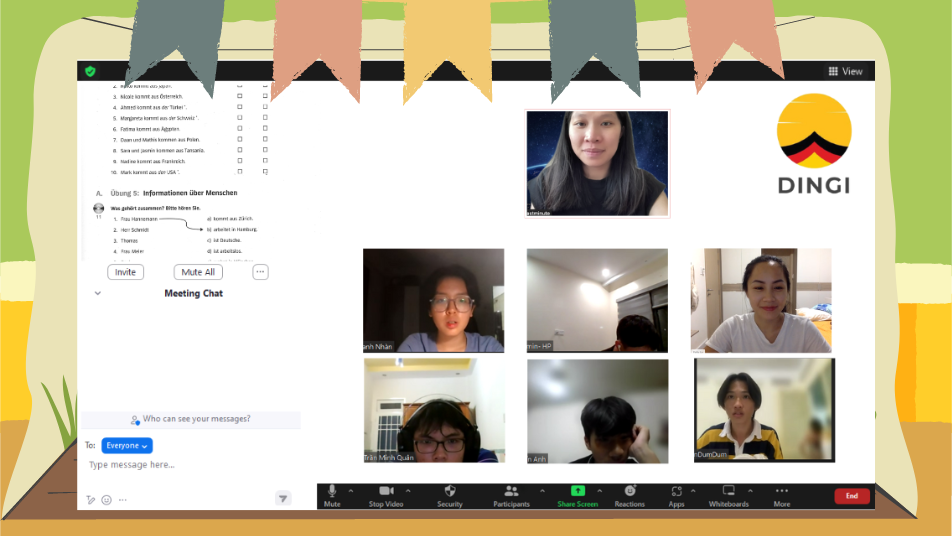
Task: Select the DumDum video tile
Action: [x=764, y=410]
